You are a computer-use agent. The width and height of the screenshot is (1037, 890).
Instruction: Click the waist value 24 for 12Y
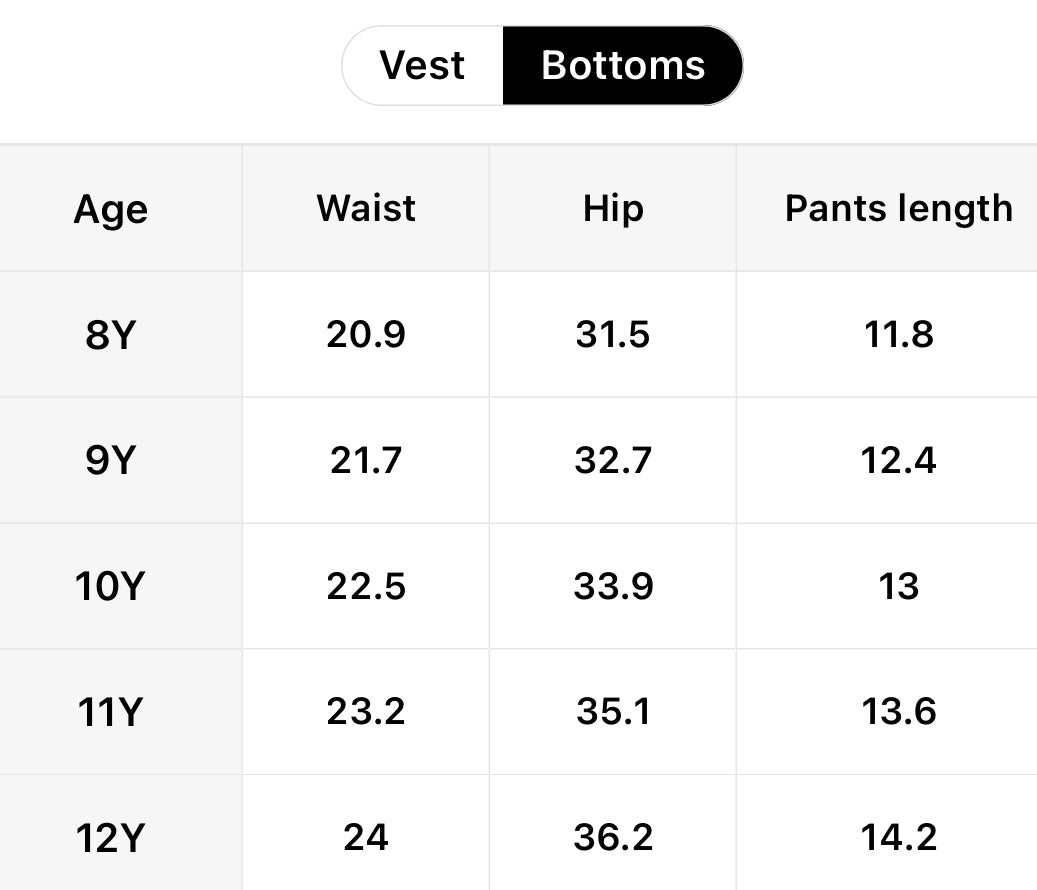(366, 838)
